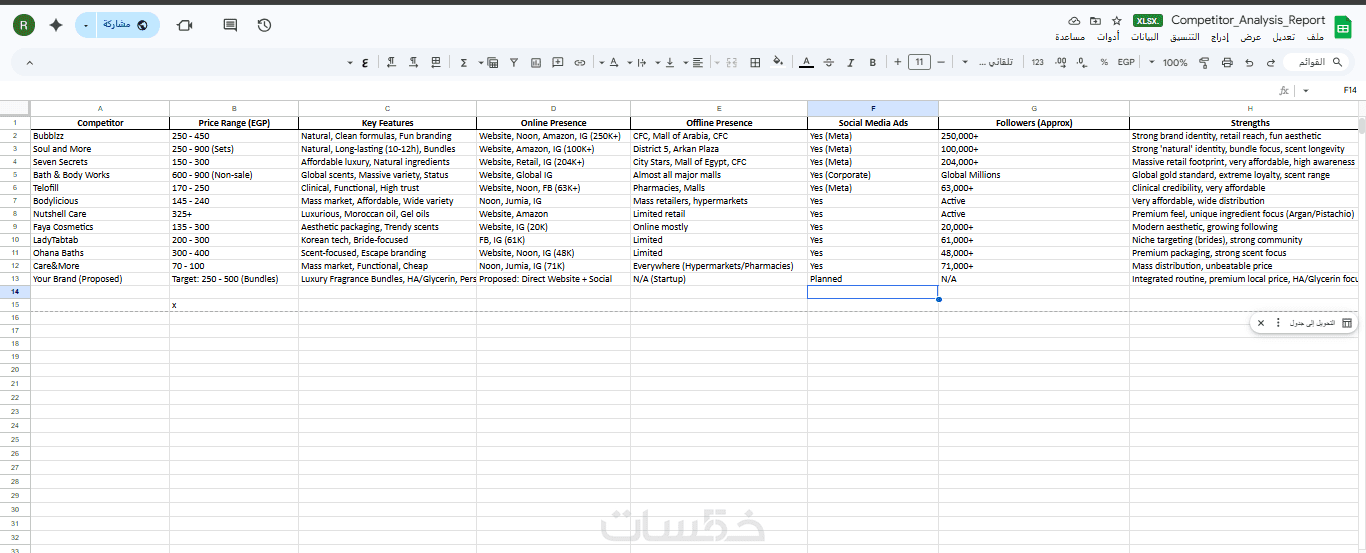Open the comments panel icon
The height and width of the screenshot is (553, 1366).
(230, 25)
